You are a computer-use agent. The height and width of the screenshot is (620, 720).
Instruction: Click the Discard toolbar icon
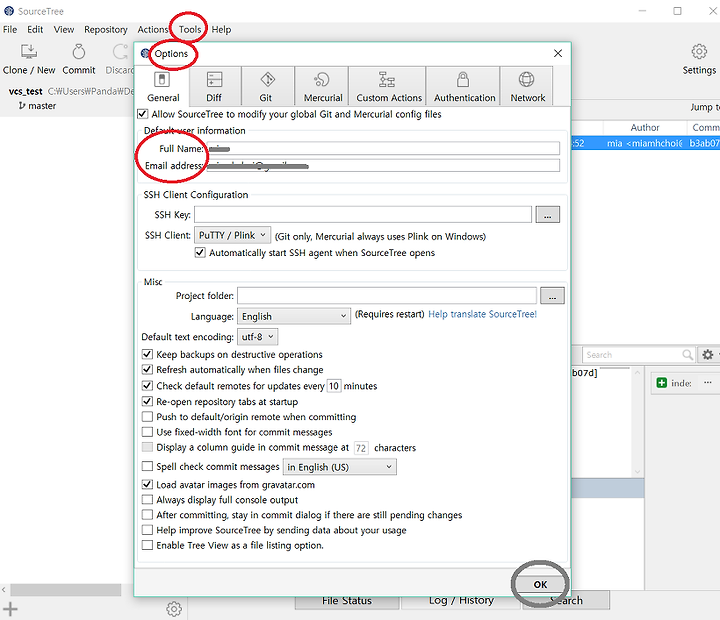[119, 59]
